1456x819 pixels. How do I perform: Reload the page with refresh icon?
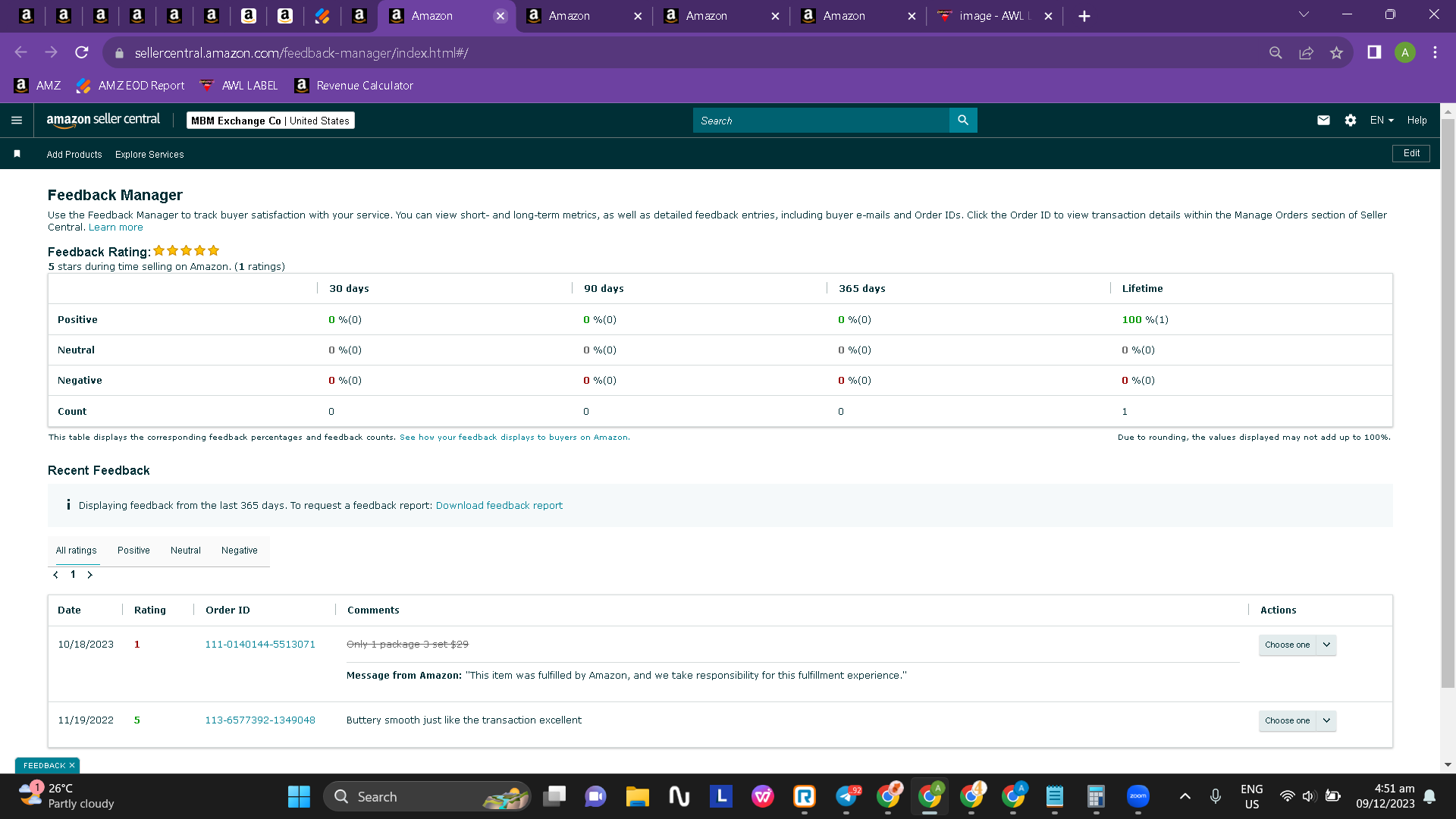coord(82,52)
